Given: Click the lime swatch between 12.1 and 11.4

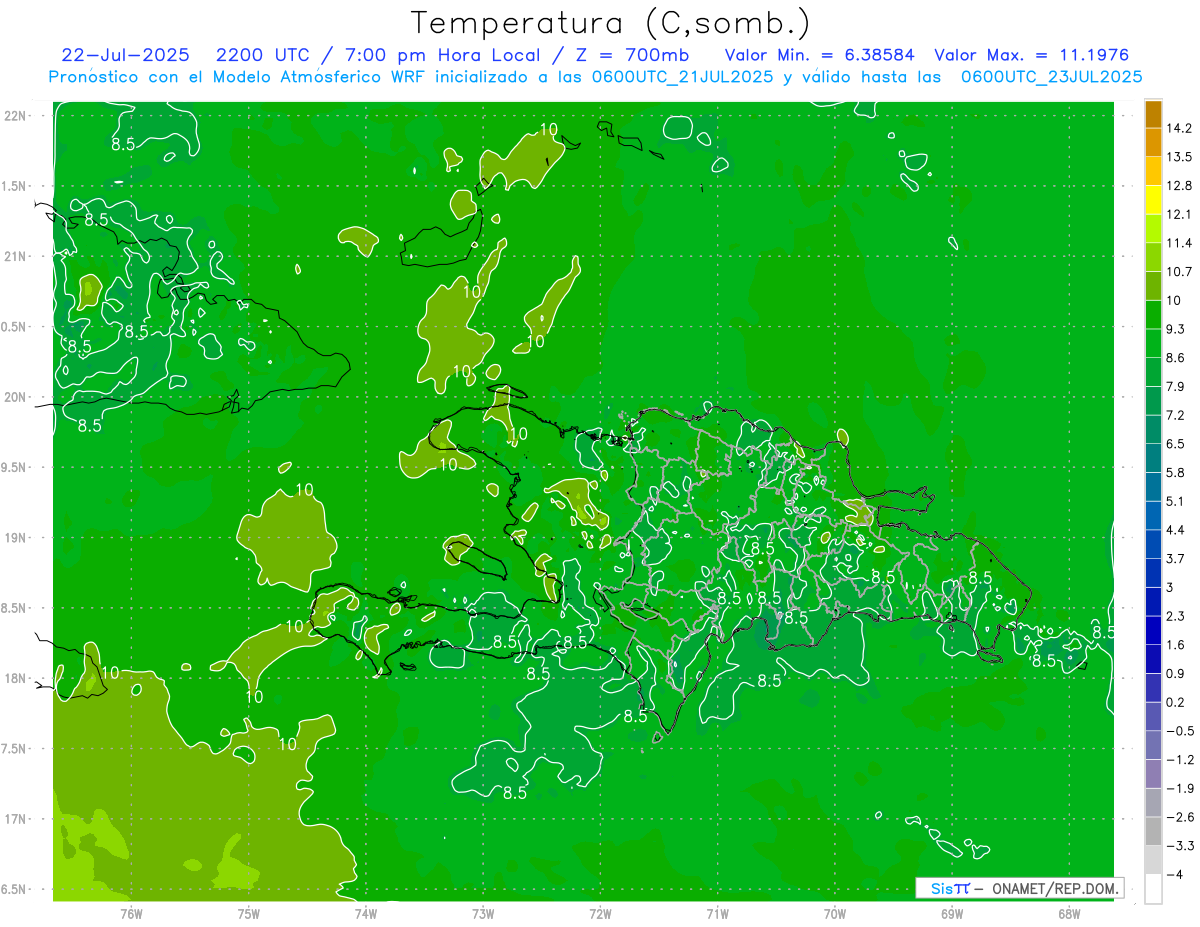Looking at the screenshot, I should pos(1153,228).
